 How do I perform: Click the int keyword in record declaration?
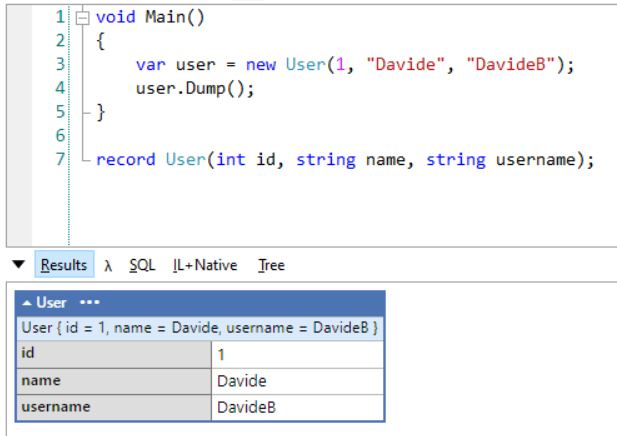coord(231,160)
